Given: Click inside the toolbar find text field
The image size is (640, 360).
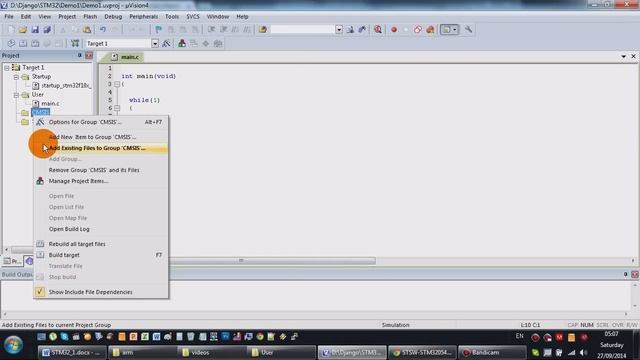Looking at the screenshot, I should coord(302,29).
